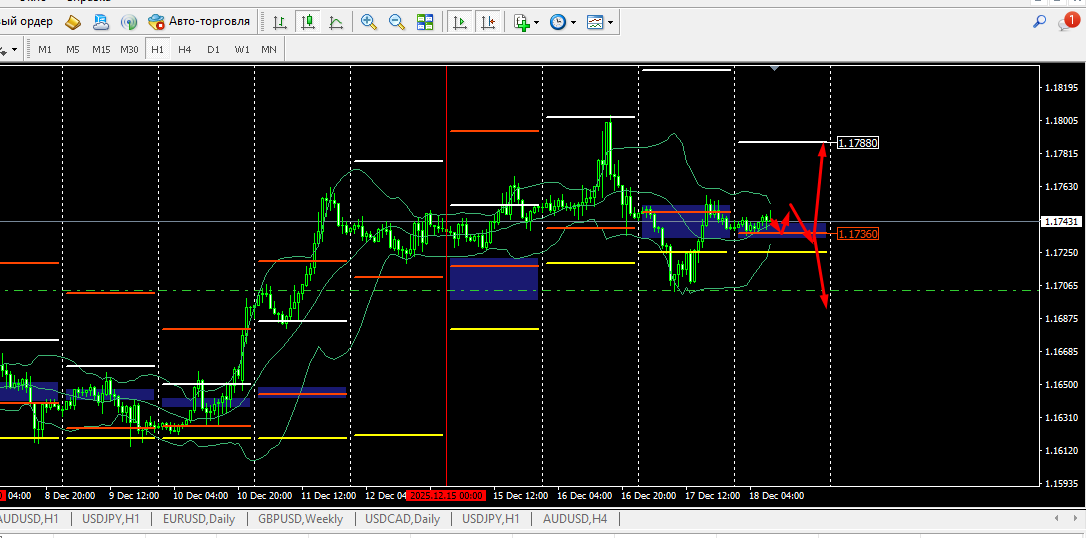Open chat notifications with red badge
This screenshot has width=1086, height=538.
(x=1067, y=21)
